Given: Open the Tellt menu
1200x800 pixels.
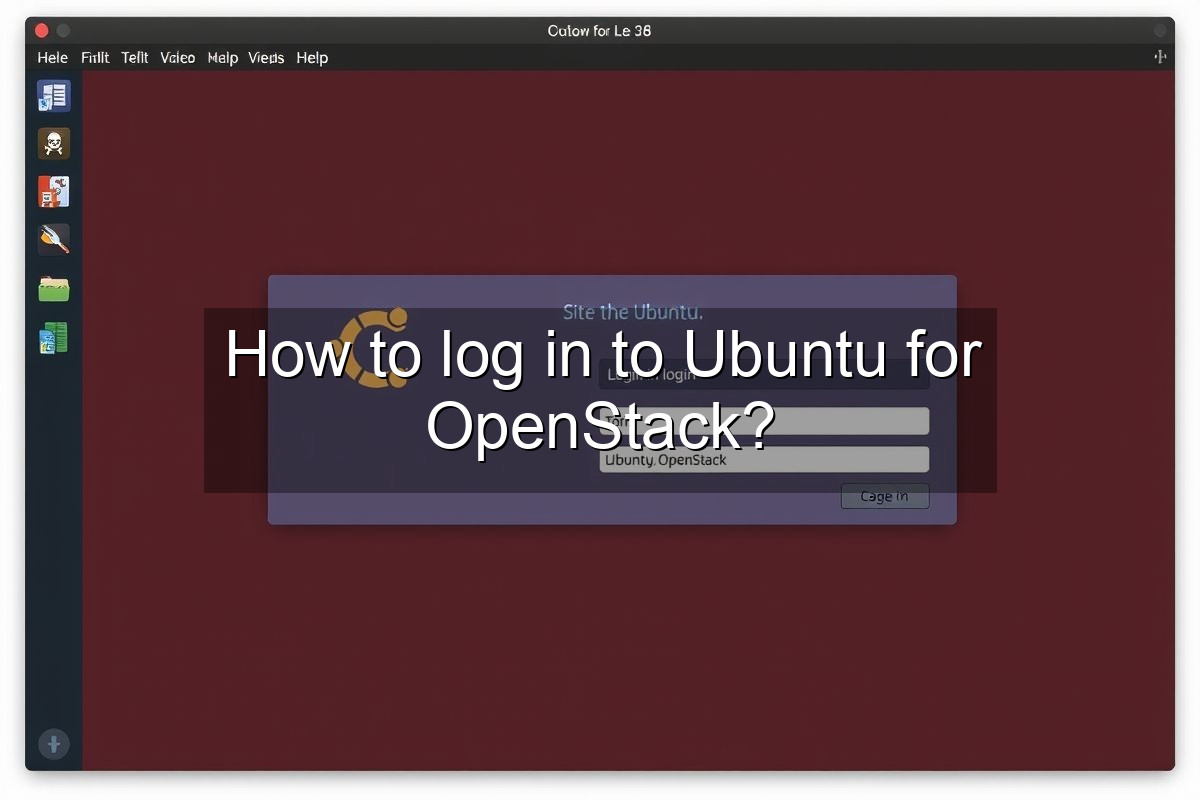Looking at the screenshot, I should click(135, 58).
